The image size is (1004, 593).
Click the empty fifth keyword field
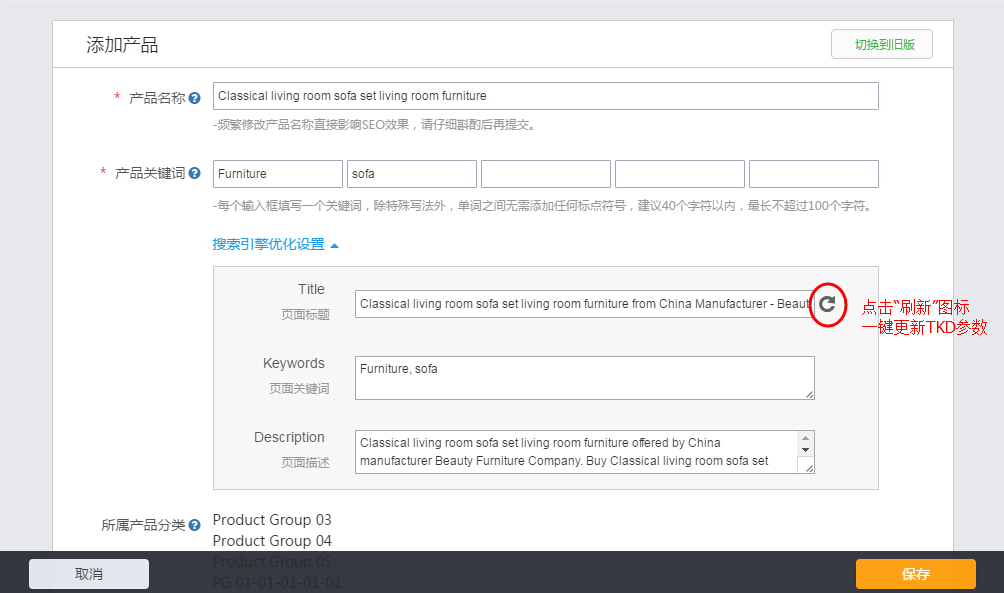pyautogui.click(x=813, y=174)
